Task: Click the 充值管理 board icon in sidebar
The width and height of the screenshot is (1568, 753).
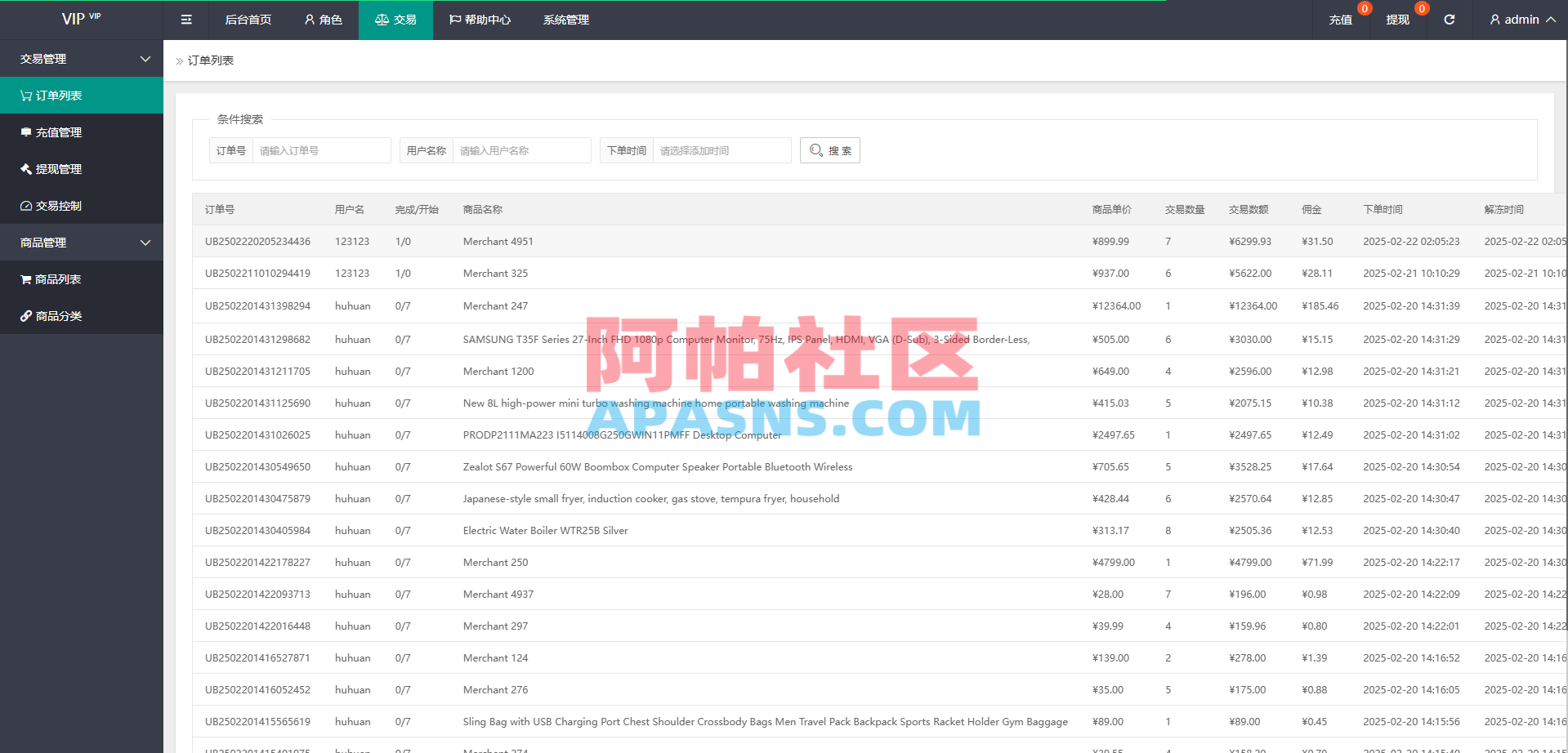Action: tap(25, 131)
